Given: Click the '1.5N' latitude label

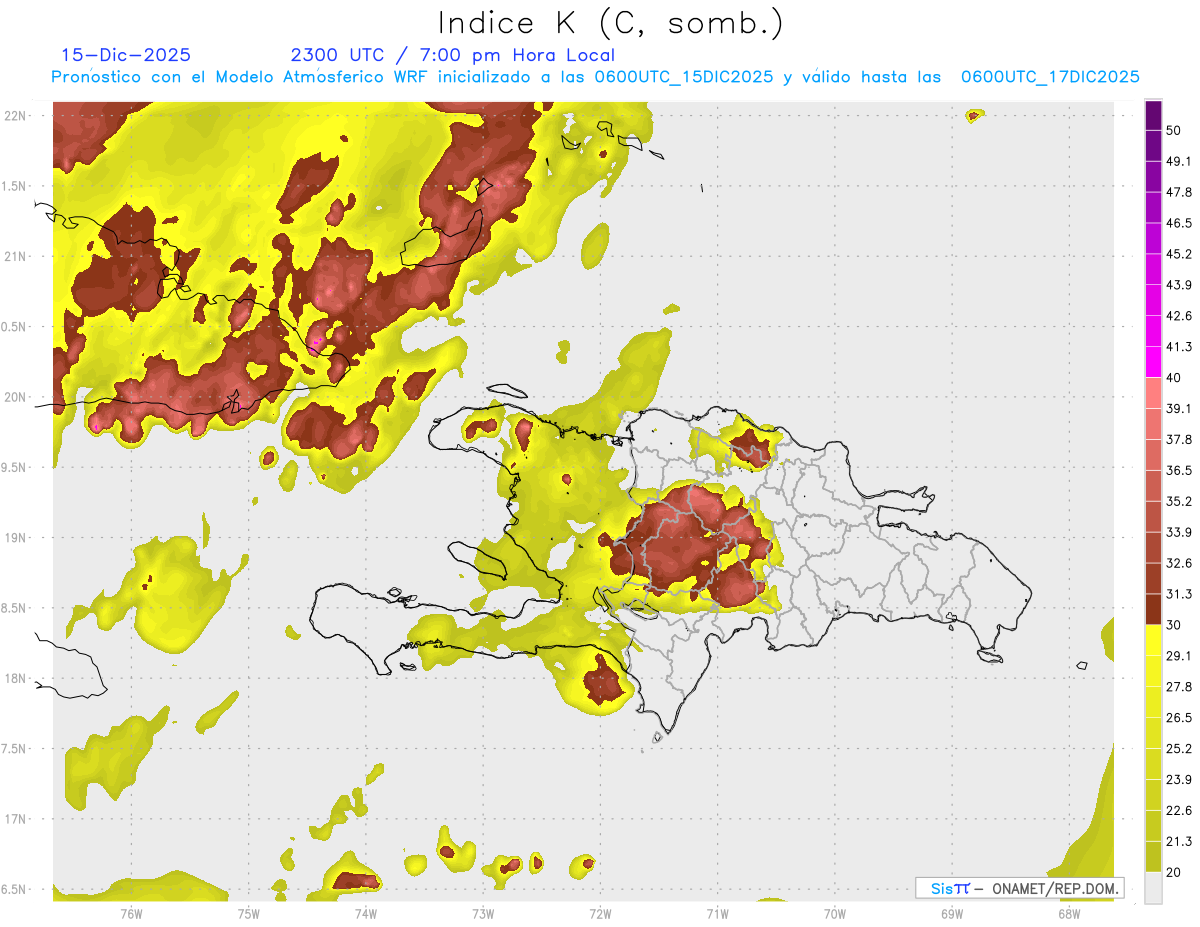Looking at the screenshot, I should [15, 186].
